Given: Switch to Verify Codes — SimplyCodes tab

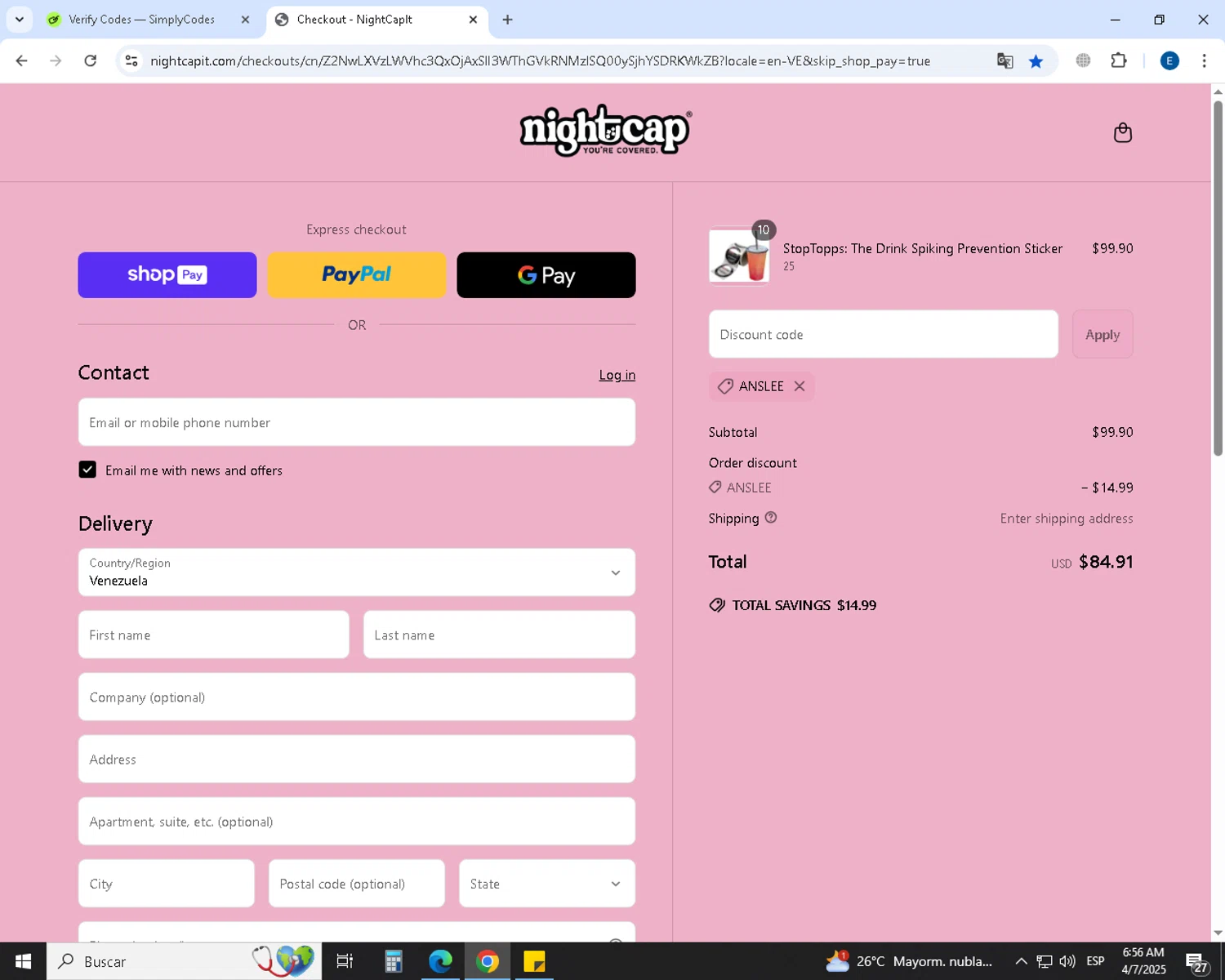Looking at the screenshot, I should (141, 20).
